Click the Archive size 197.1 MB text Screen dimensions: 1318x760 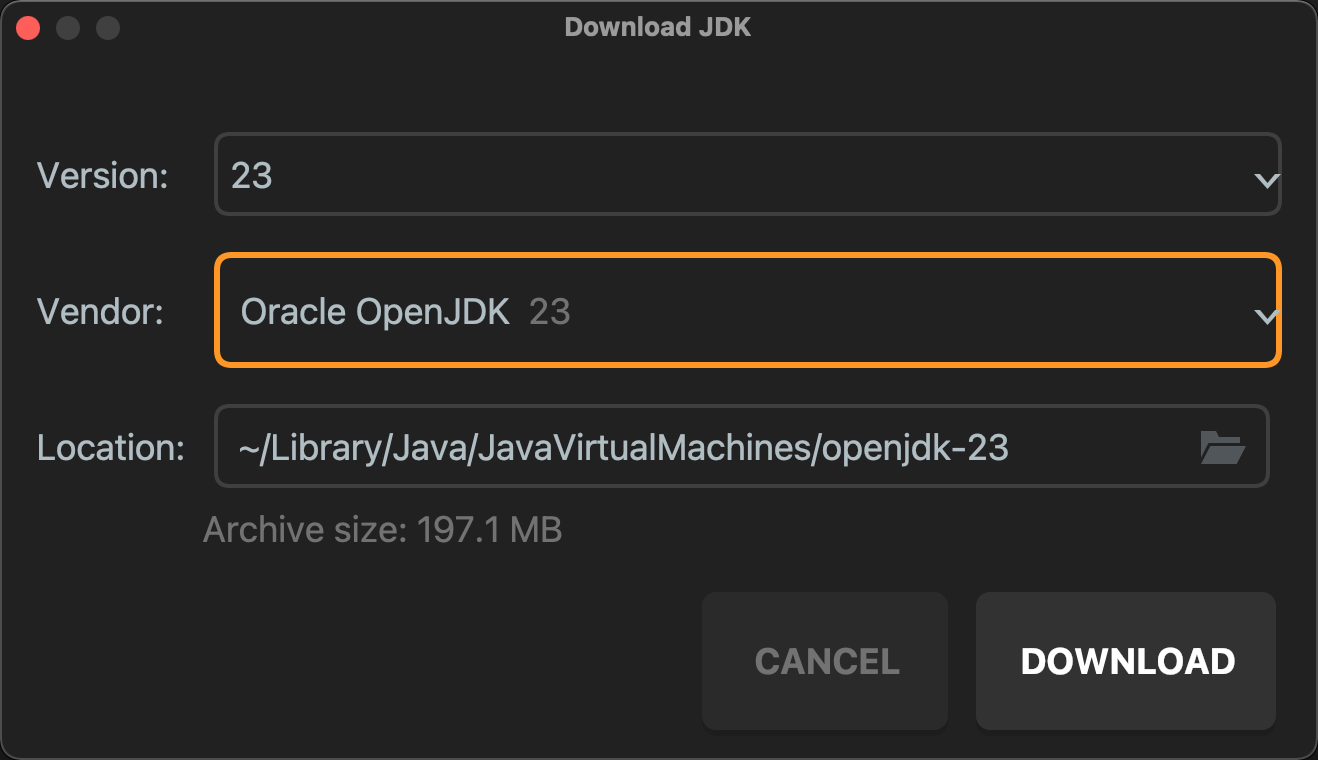(383, 529)
